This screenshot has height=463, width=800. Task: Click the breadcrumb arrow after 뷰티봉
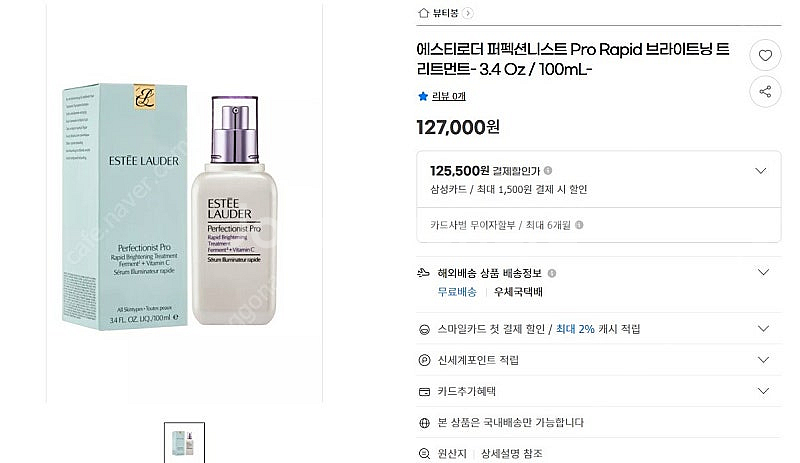point(468,13)
